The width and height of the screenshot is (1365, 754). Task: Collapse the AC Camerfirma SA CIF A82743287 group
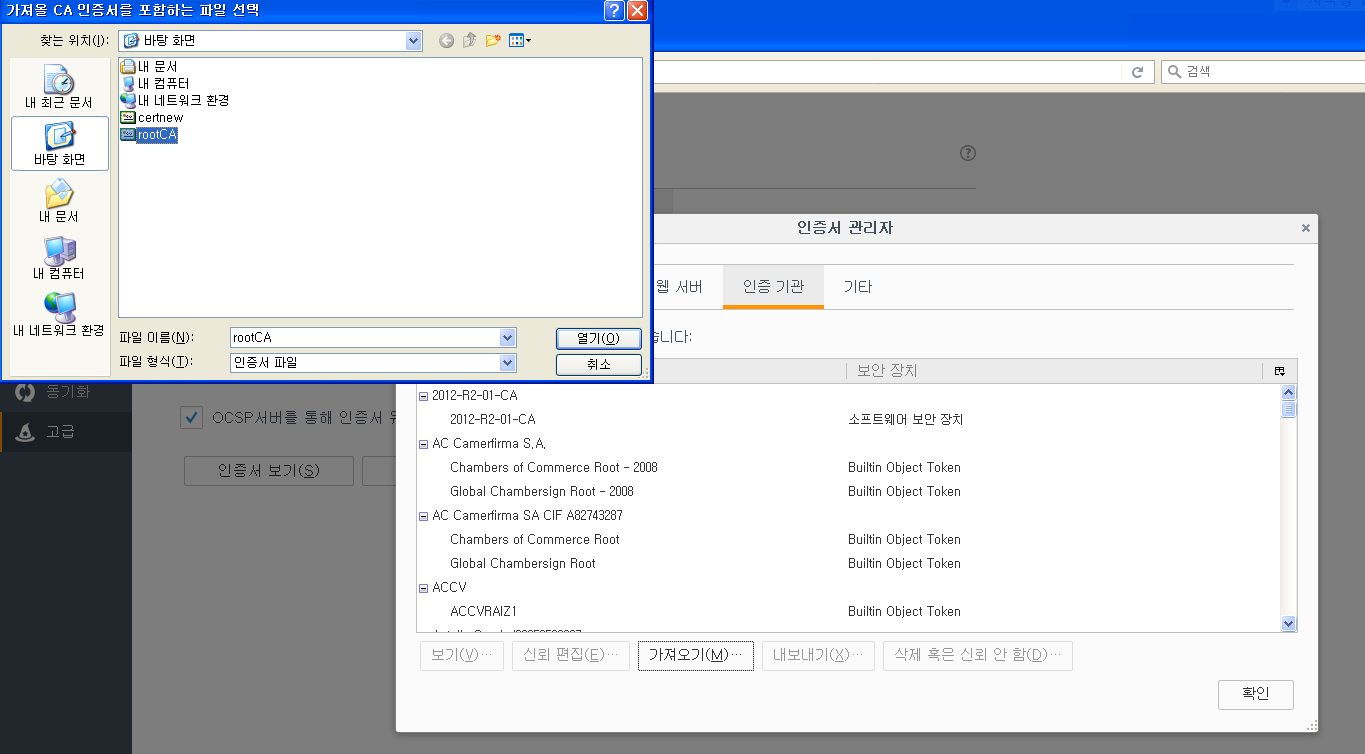click(x=423, y=516)
